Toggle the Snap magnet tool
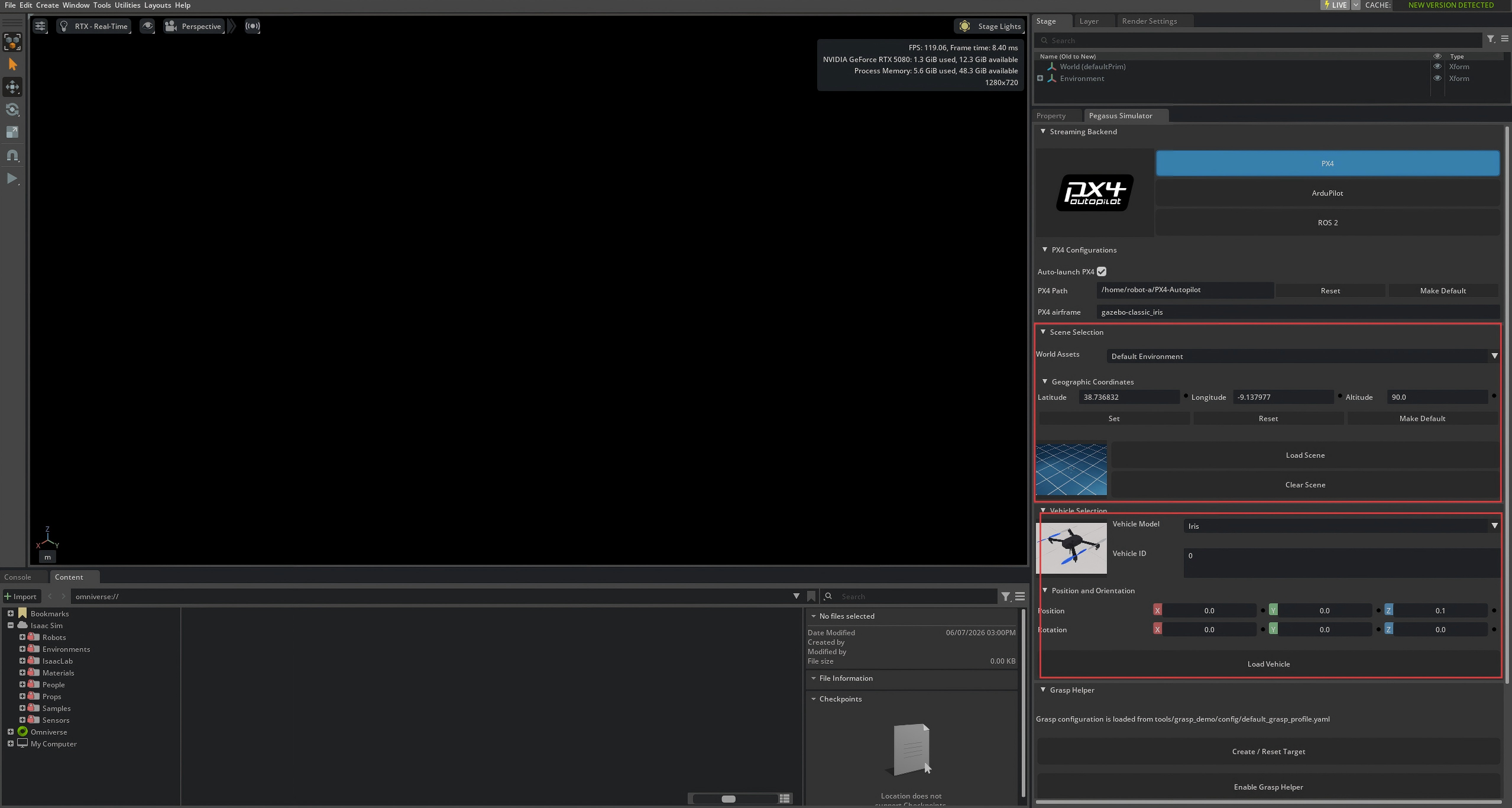The image size is (1512, 808). coord(12,156)
